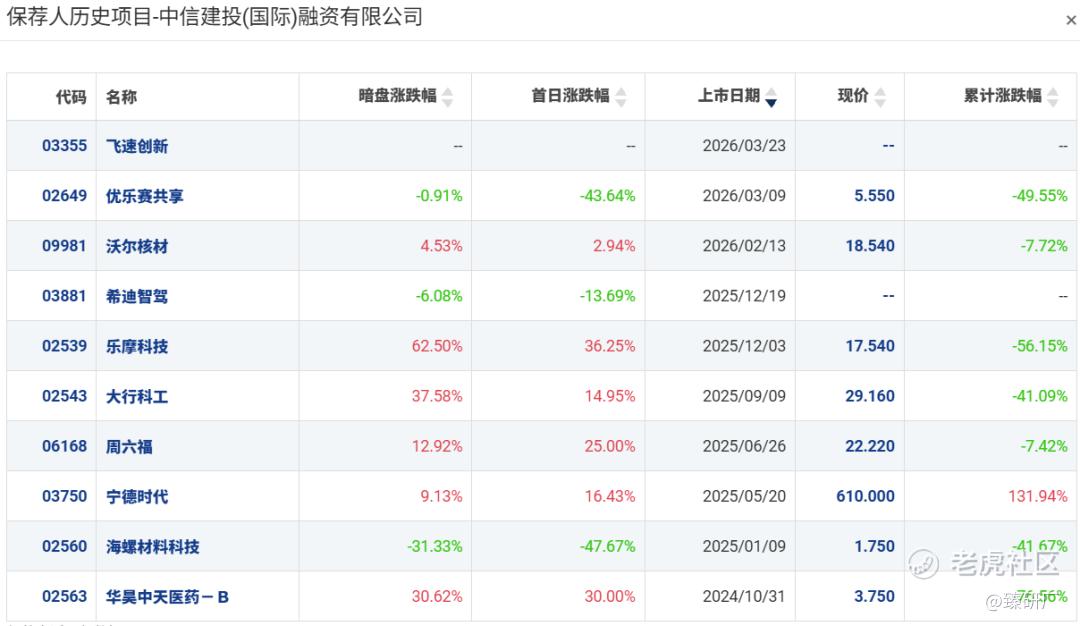Open 海螺材料科技 stock page
1080x626 pixels.
point(152,547)
